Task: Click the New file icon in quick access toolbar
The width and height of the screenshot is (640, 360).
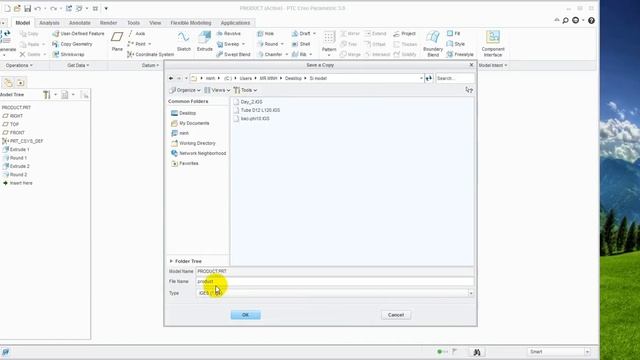Action: (x=7, y=8)
